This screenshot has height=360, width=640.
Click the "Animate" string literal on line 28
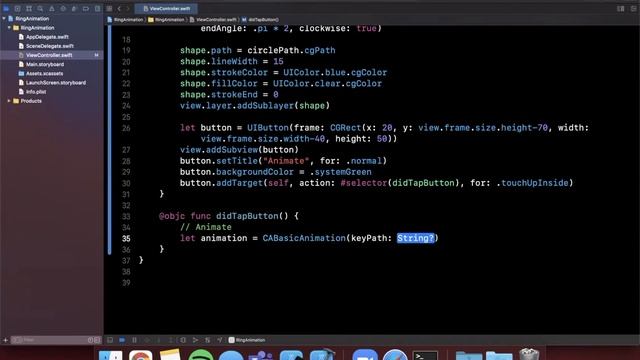coord(286,161)
